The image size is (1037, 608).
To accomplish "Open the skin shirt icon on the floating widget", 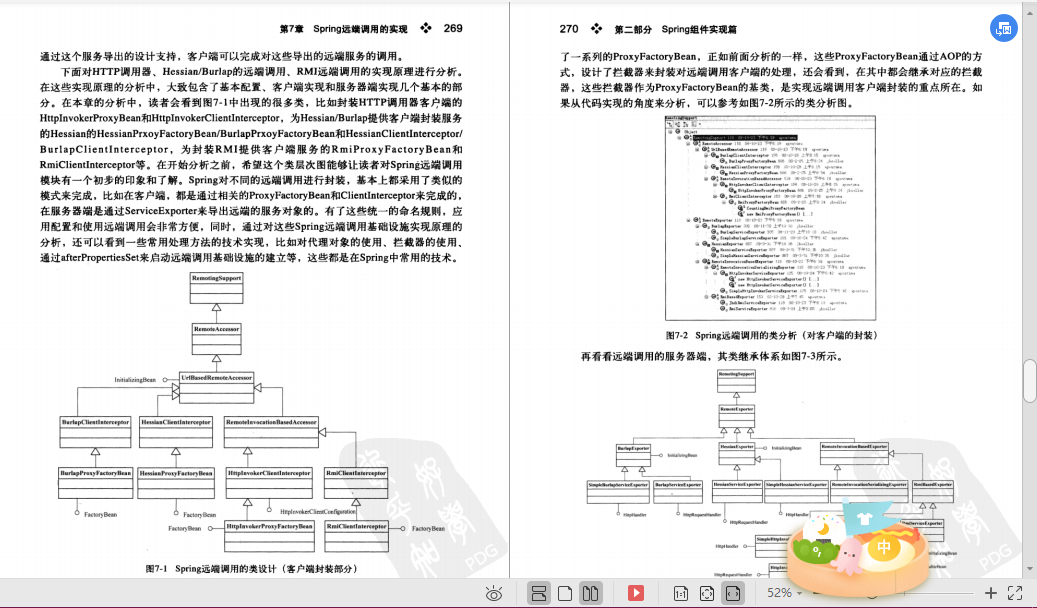I will [x=864, y=518].
